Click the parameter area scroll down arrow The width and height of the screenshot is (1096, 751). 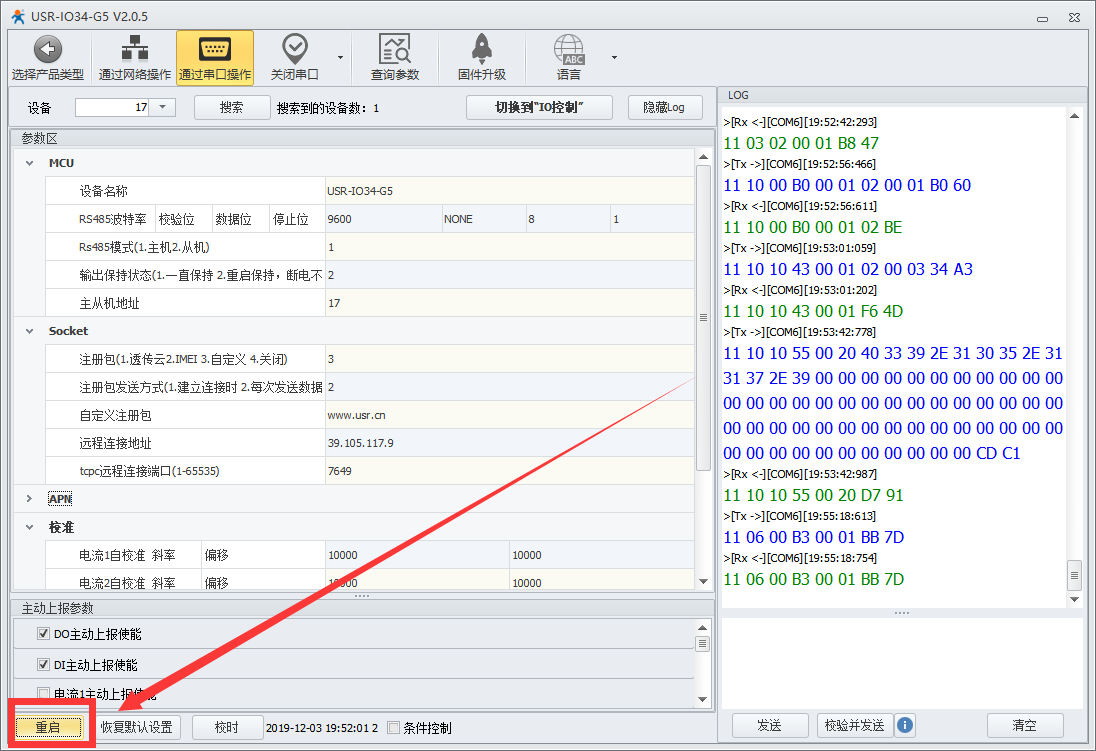pos(703,581)
